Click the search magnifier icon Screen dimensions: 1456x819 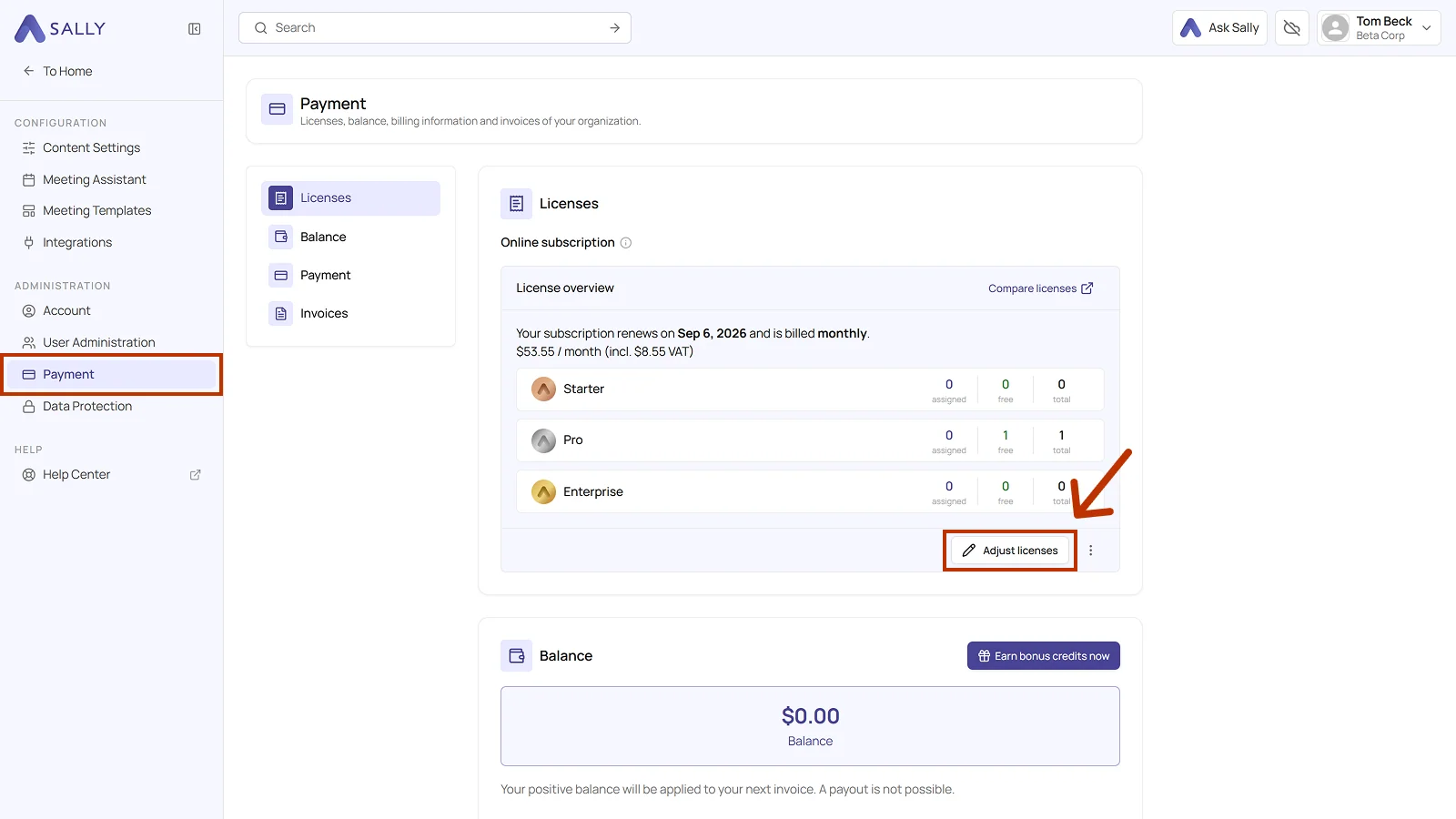point(261,28)
